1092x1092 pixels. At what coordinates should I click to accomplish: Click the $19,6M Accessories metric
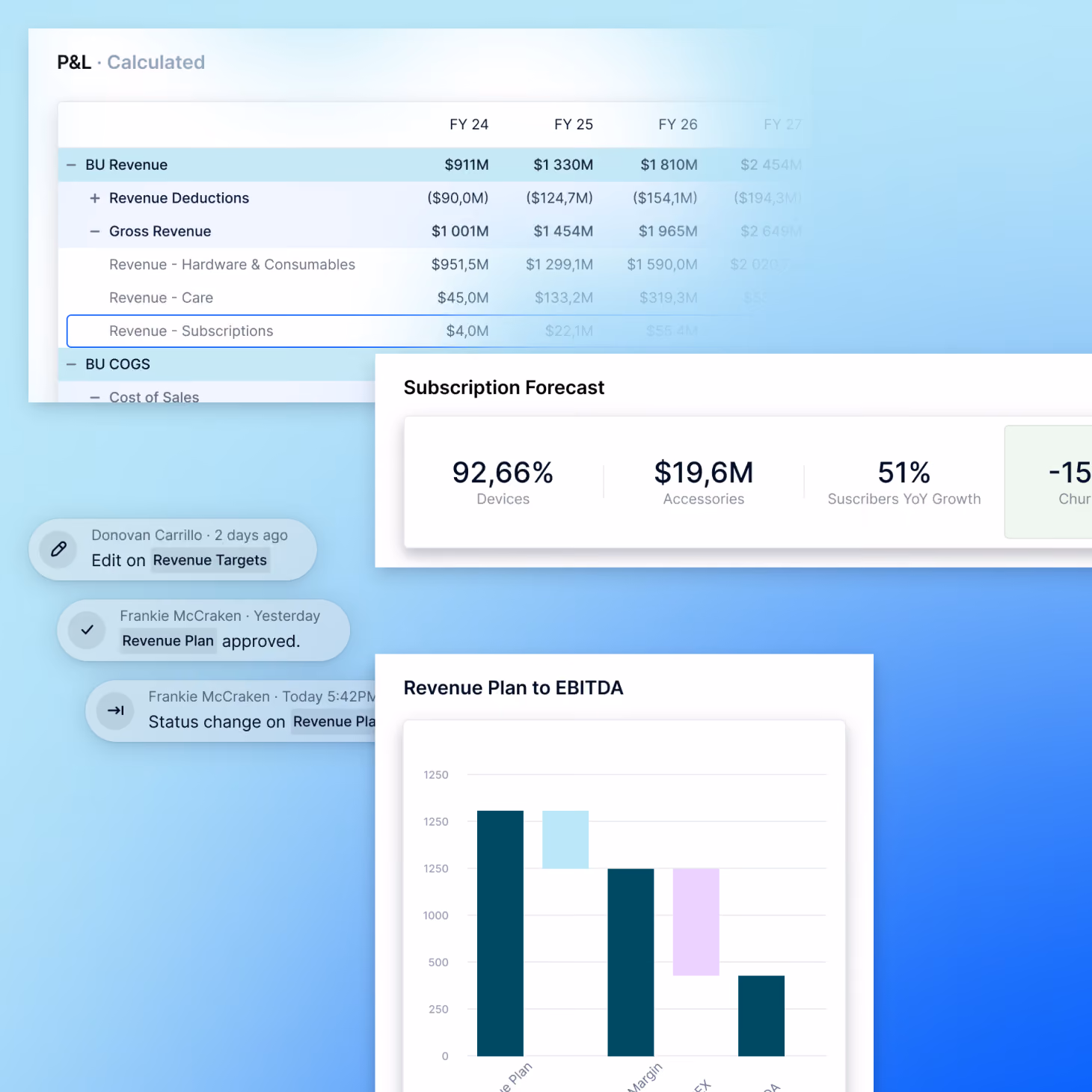point(704,482)
